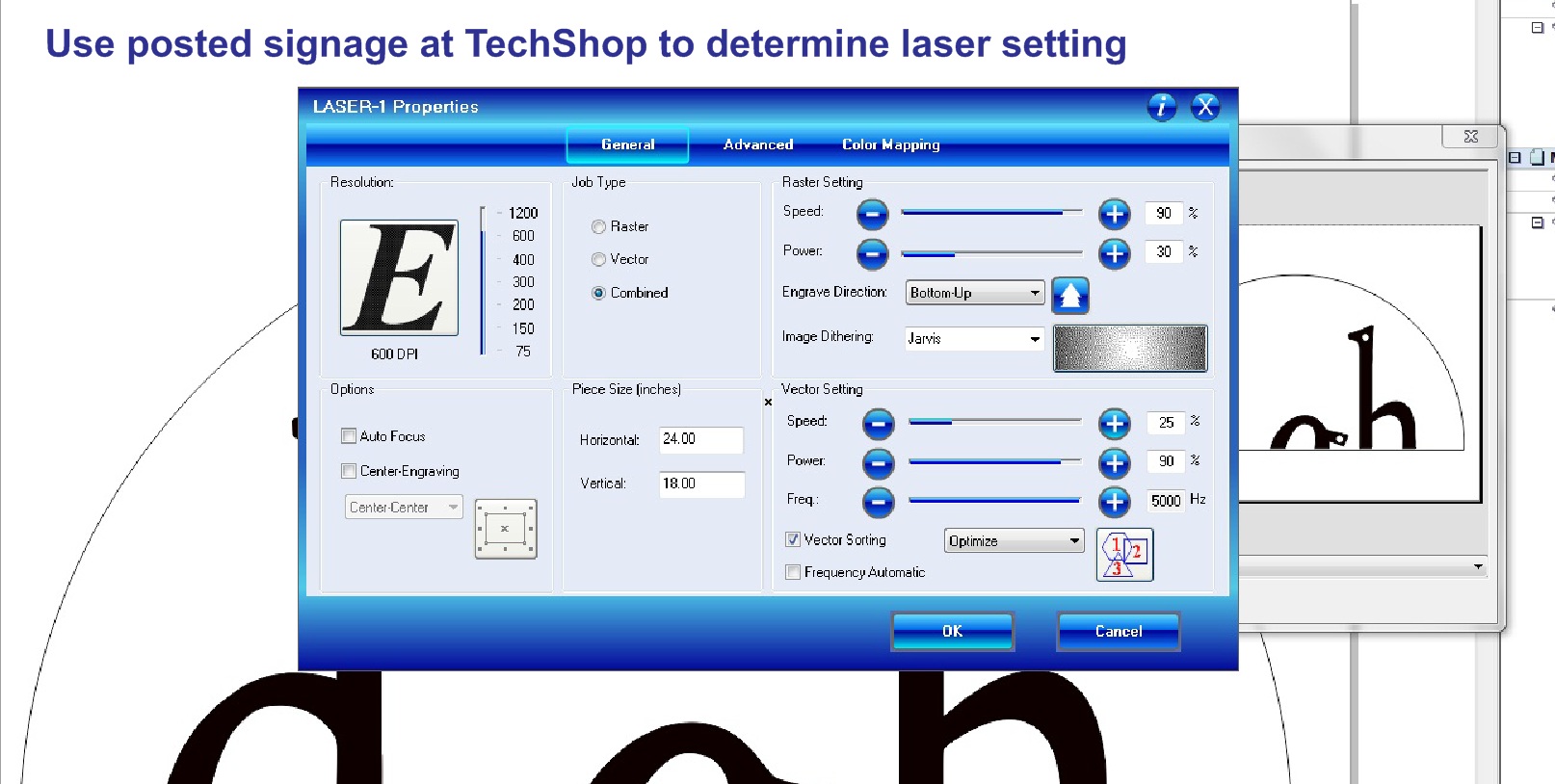Click the vector speed value field

pos(1166,422)
